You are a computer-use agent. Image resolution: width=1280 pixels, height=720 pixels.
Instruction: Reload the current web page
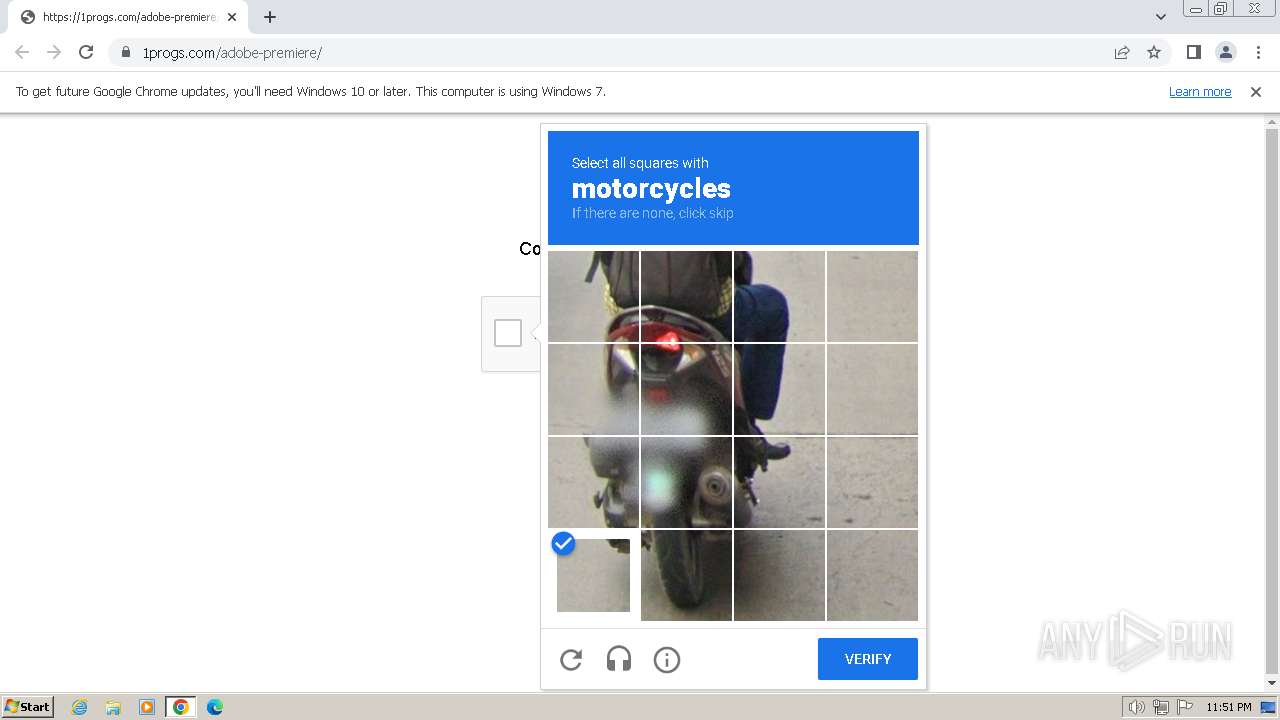(86, 52)
